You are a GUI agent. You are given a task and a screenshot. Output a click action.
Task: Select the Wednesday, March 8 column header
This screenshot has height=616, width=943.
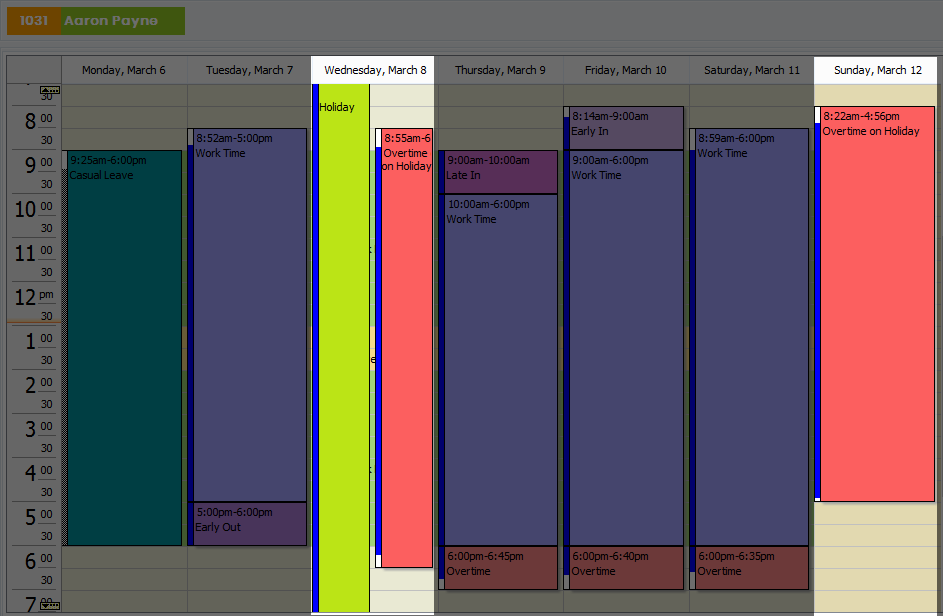coord(373,69)
